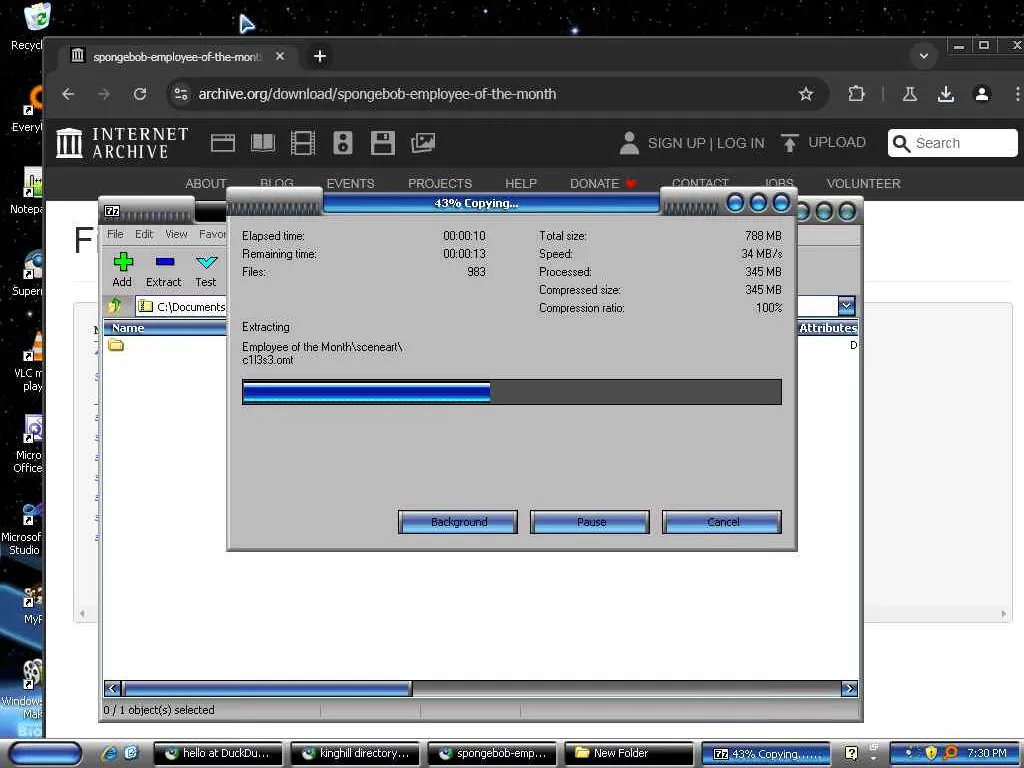Click the Start button on taskbar
Viewport: 1024px width, 768px height.
point(44,754)
